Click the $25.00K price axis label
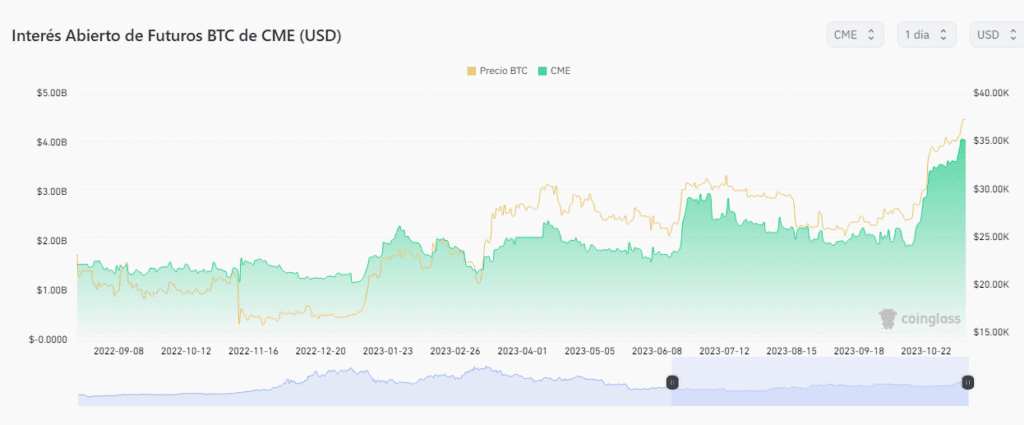Image resolution: width=1024 pixels, height=425 pixels. (991, 236)
